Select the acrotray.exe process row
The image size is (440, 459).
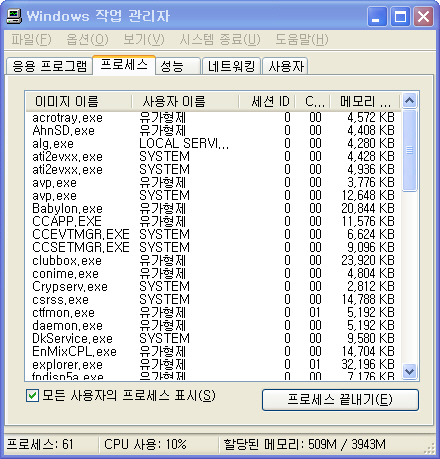213,118
